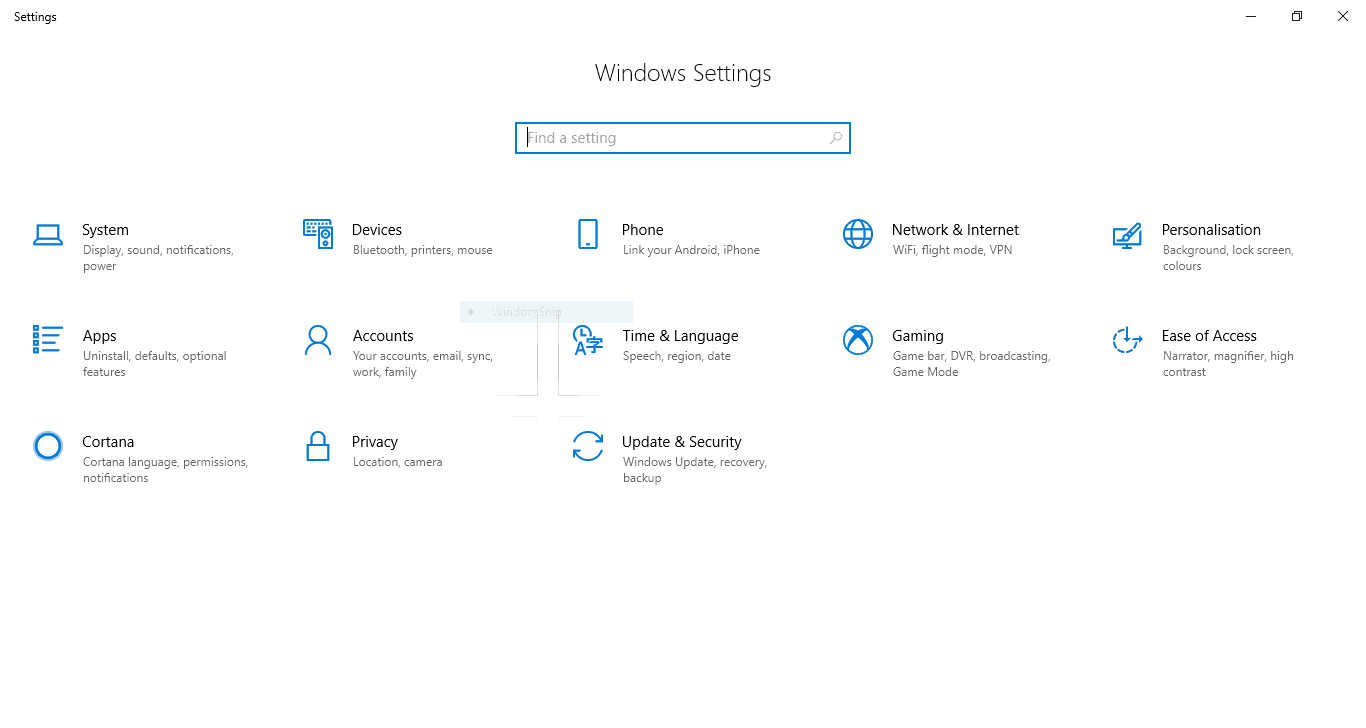Go to Devices settings label
This screenshot has height=728, width=1366.
point(377,230)
